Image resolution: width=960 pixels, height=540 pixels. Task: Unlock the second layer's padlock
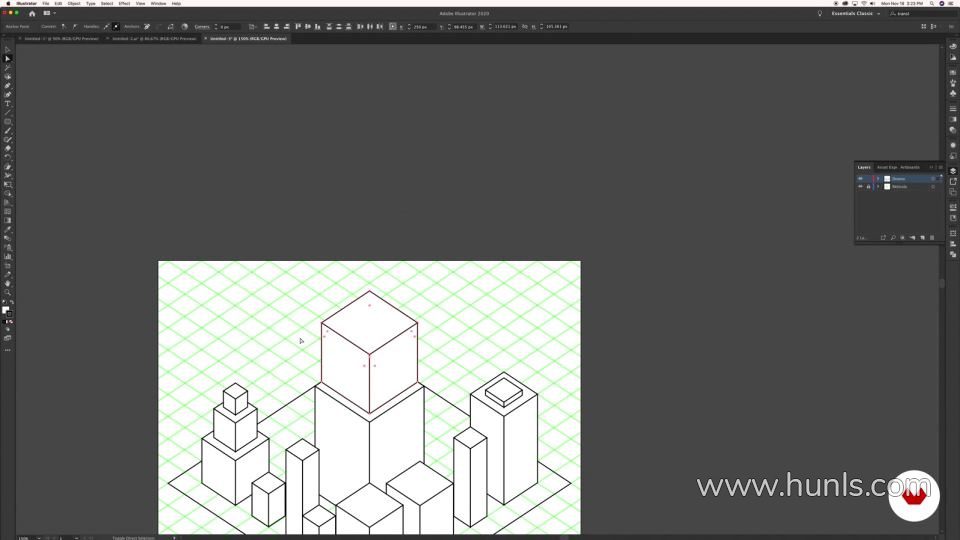tap(868, 187)
